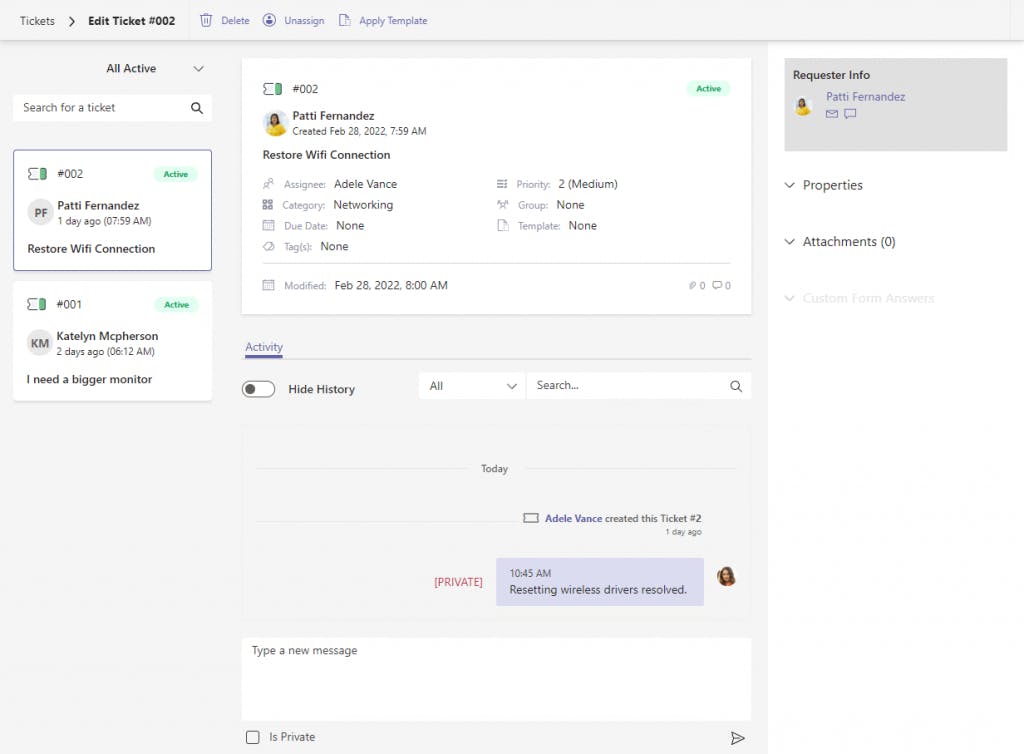Click the Tag(s) label icon
The image size is (1024, 754).
(268, 246)
